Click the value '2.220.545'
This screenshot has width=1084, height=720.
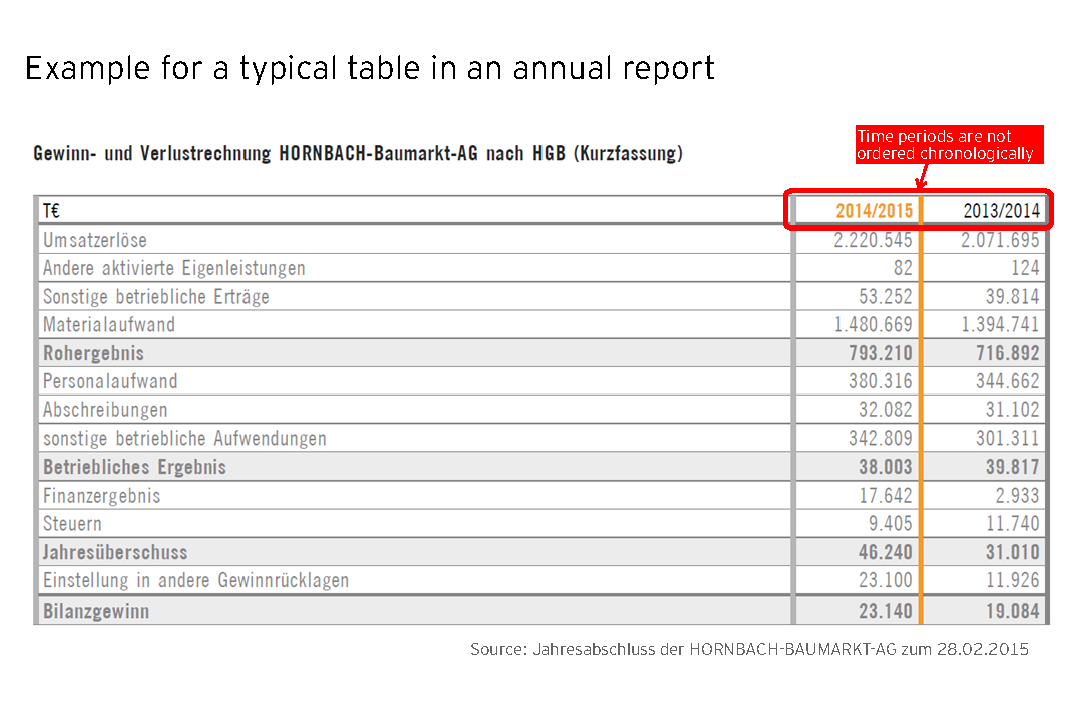[x=873, y=240]
